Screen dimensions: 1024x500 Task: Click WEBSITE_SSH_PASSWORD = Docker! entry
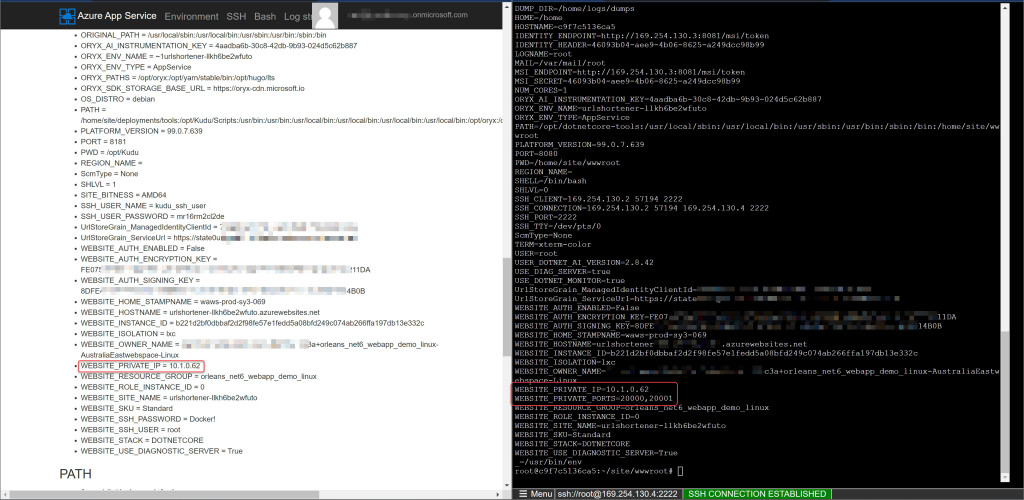148,419
